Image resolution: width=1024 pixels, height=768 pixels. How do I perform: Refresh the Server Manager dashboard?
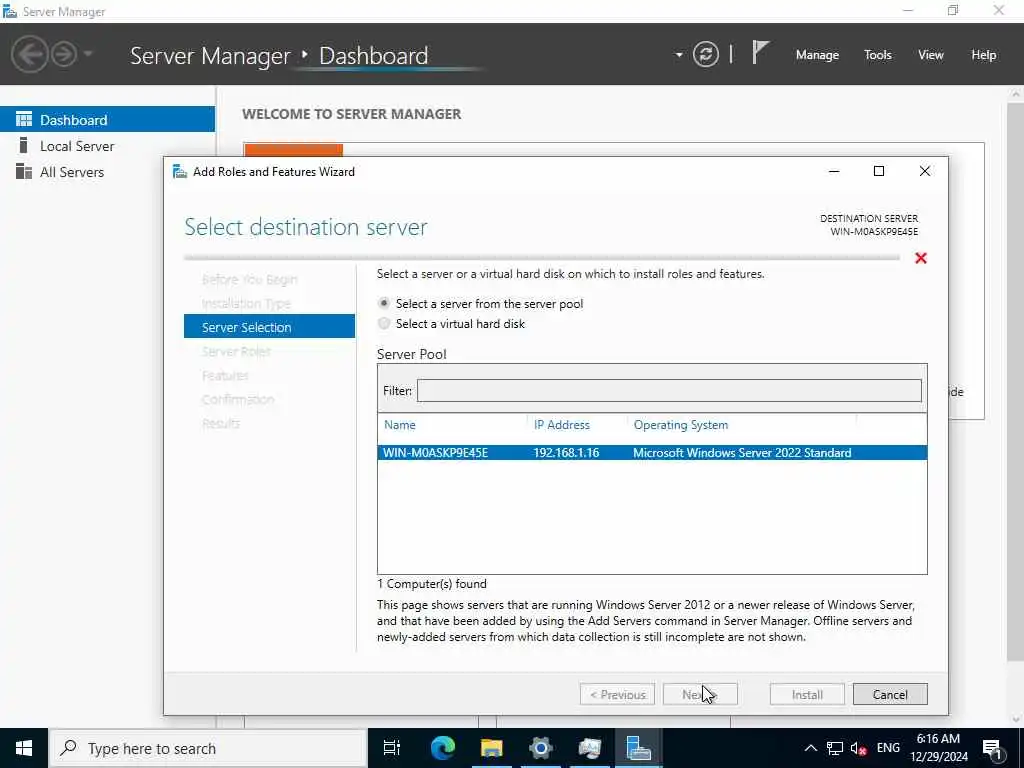pos(706,54)
